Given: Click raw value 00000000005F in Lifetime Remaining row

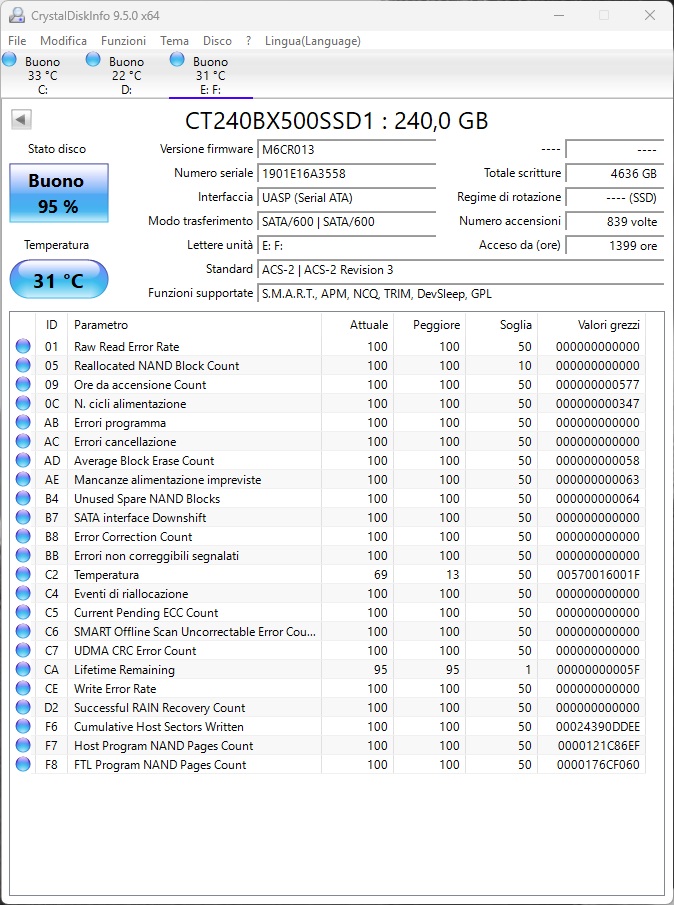Looking at the screenshot, I should [x=598, y=670].
